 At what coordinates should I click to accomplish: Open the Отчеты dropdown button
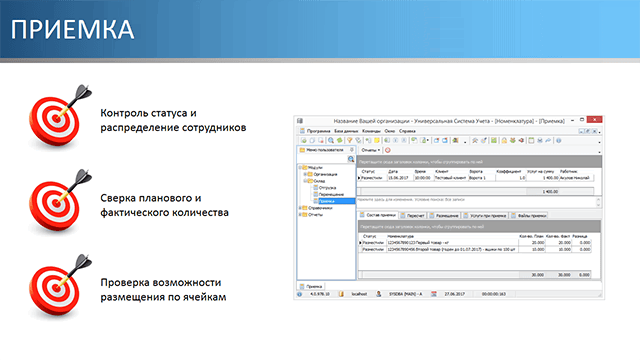tap(370, 150)
